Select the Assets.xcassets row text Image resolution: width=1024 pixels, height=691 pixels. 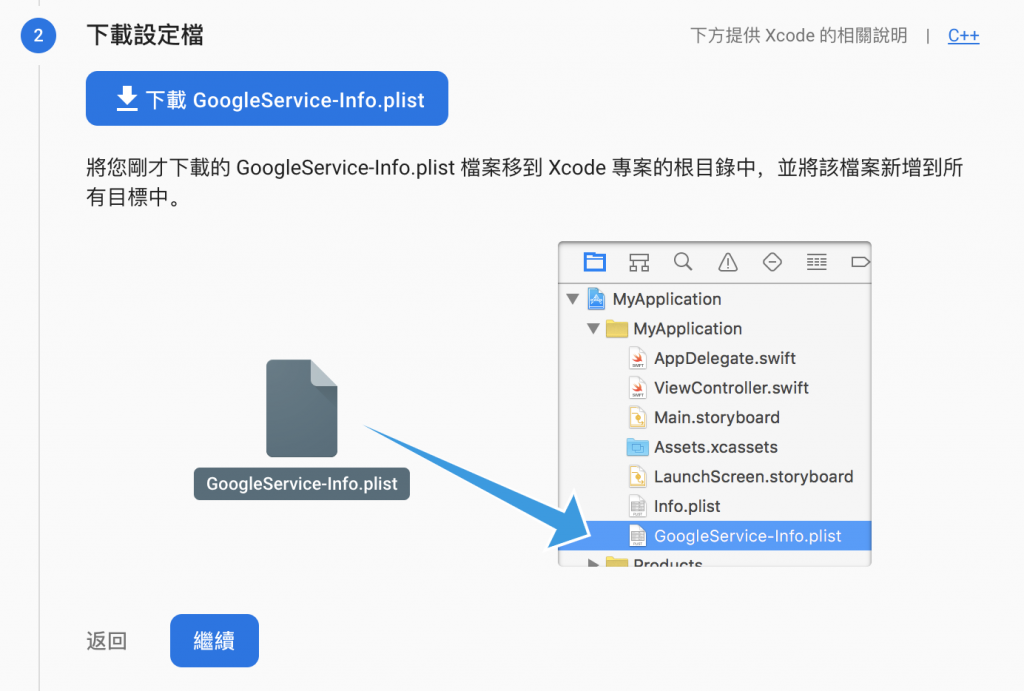pyautogui.click(x=716, y=447)
